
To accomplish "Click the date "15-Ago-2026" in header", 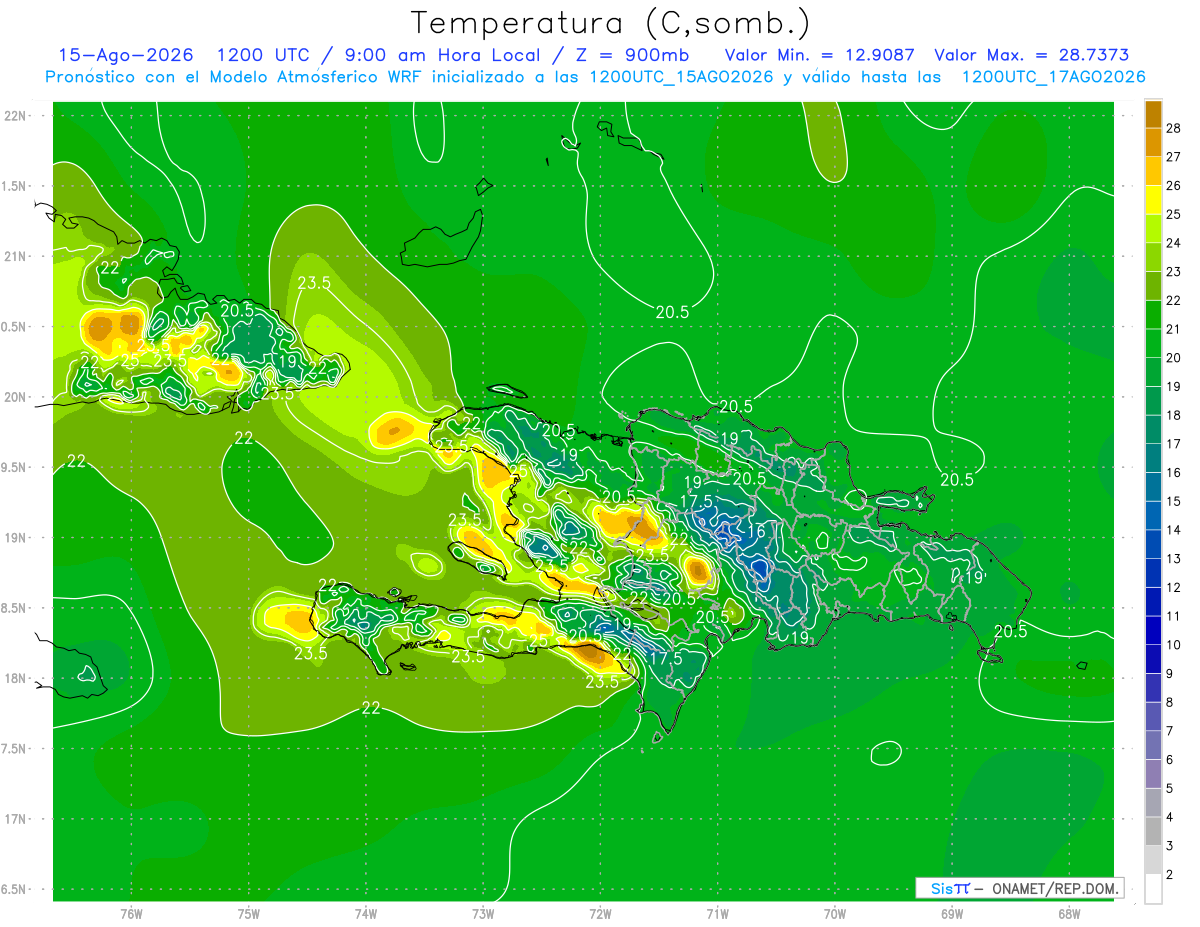I will point(126,55).
